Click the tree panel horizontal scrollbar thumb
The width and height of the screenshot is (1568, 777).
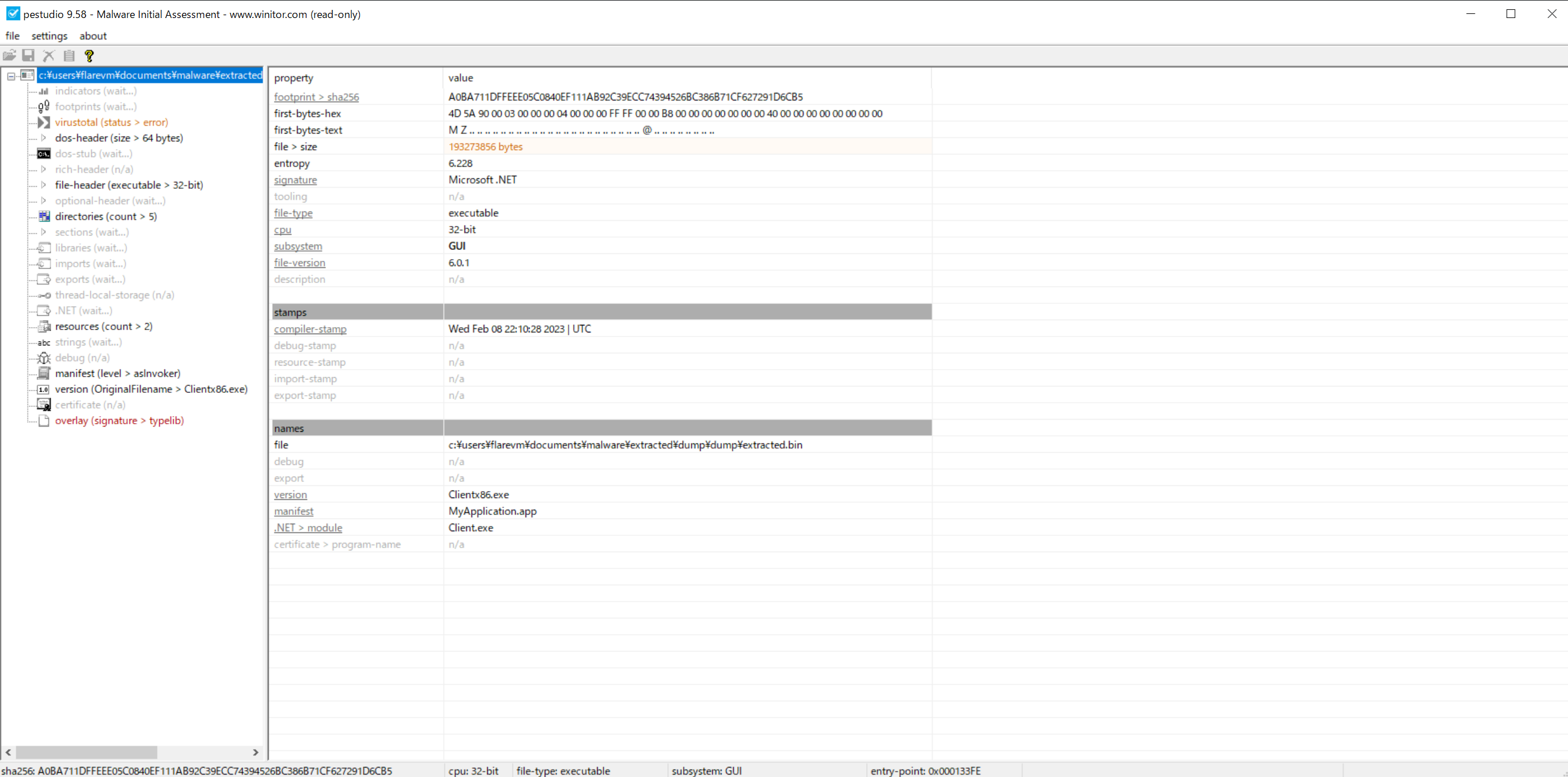tap(85, 752)
